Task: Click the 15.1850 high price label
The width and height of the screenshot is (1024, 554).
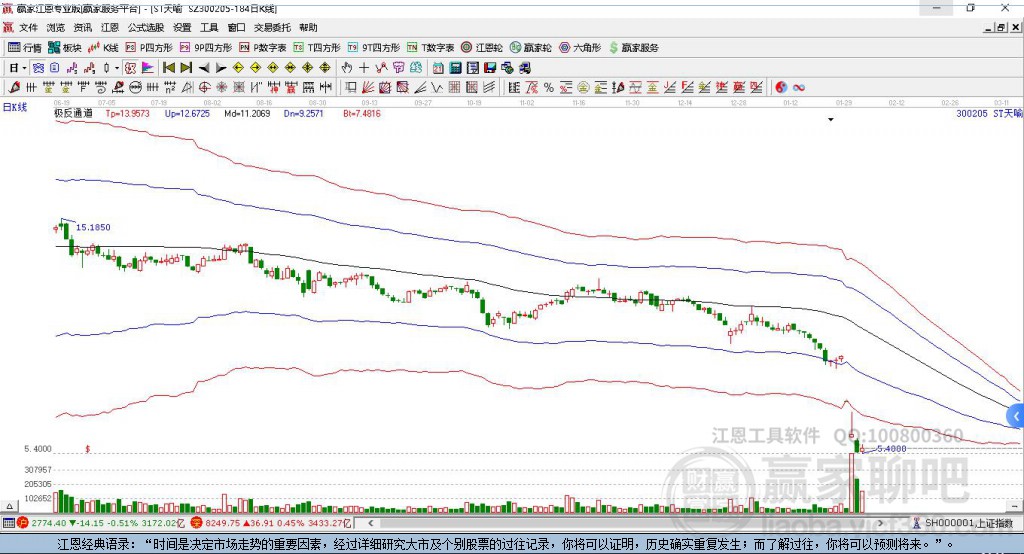Action: coord(93,227)
